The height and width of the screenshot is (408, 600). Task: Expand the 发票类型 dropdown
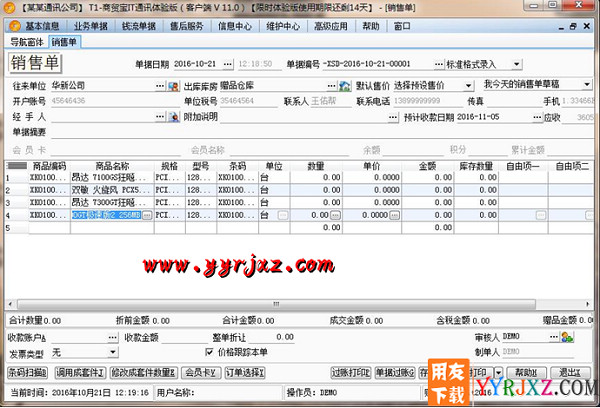[113, 352]
